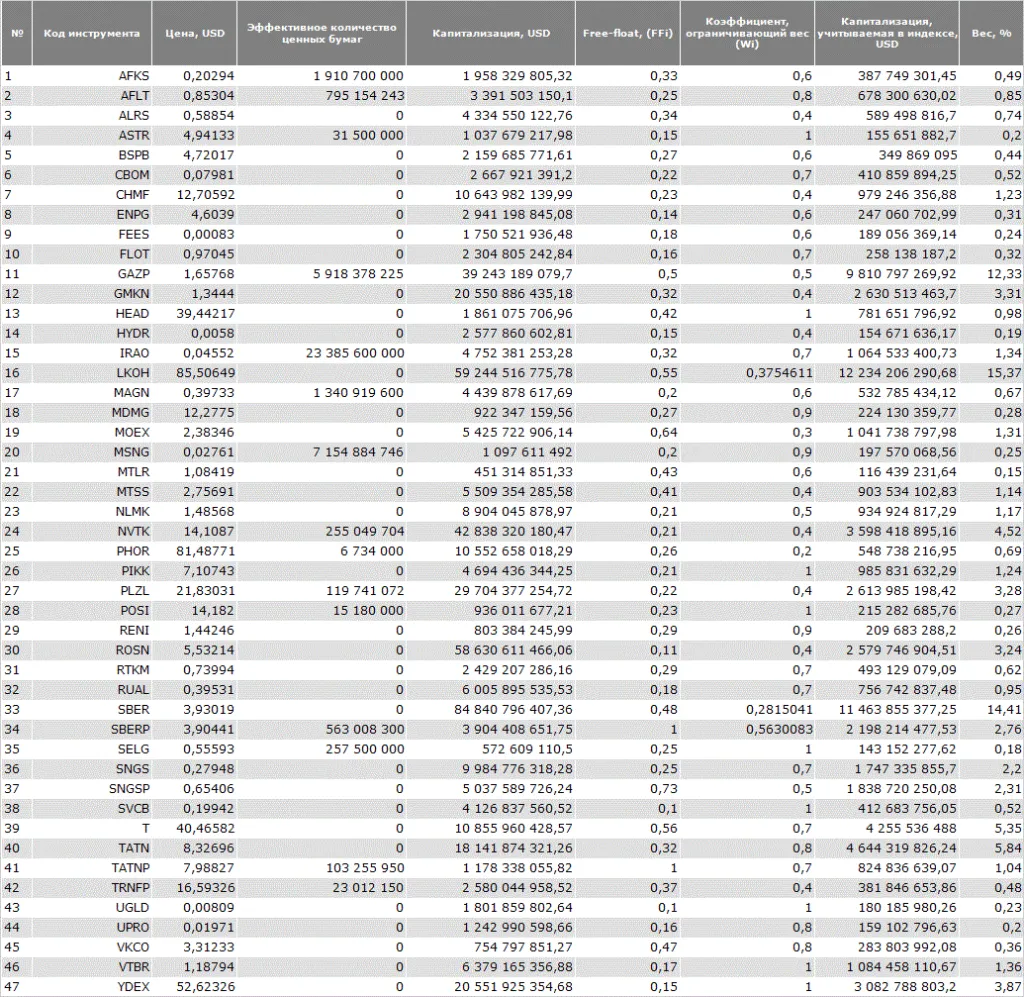Select the 'Free-float, (FFi)' column header
Image resolution: width=1024 pixels, height=997 pixels.
627,33
